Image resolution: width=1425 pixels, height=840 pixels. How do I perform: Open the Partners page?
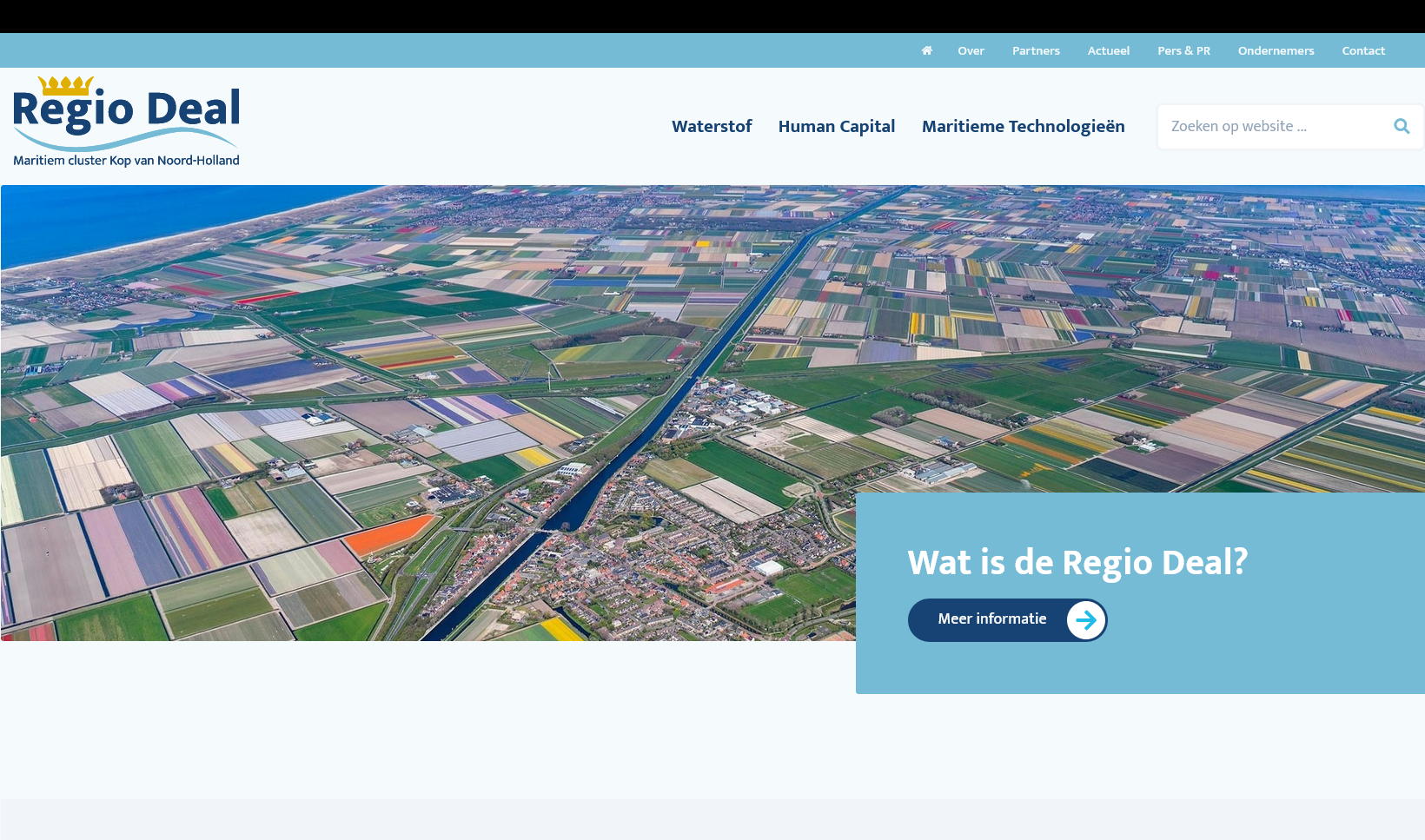click(1036, 50)
